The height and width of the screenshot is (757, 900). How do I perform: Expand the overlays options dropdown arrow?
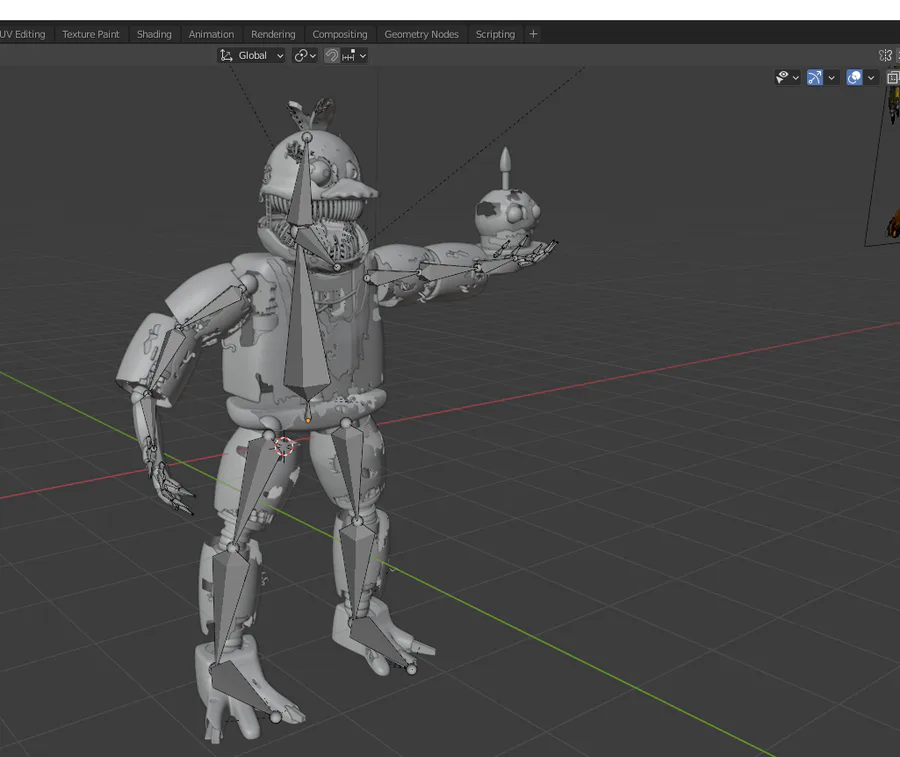[x=871, y=77]
